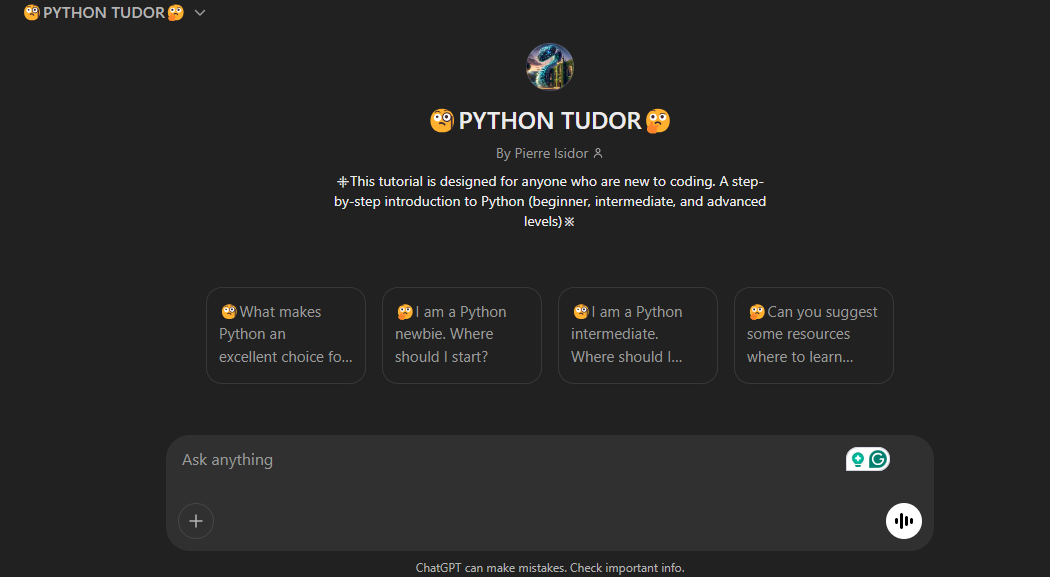Click the "By Pierre Isidor" creator link
The width and height of the screenshot is (1050, 577).
(x=543, y=153)
